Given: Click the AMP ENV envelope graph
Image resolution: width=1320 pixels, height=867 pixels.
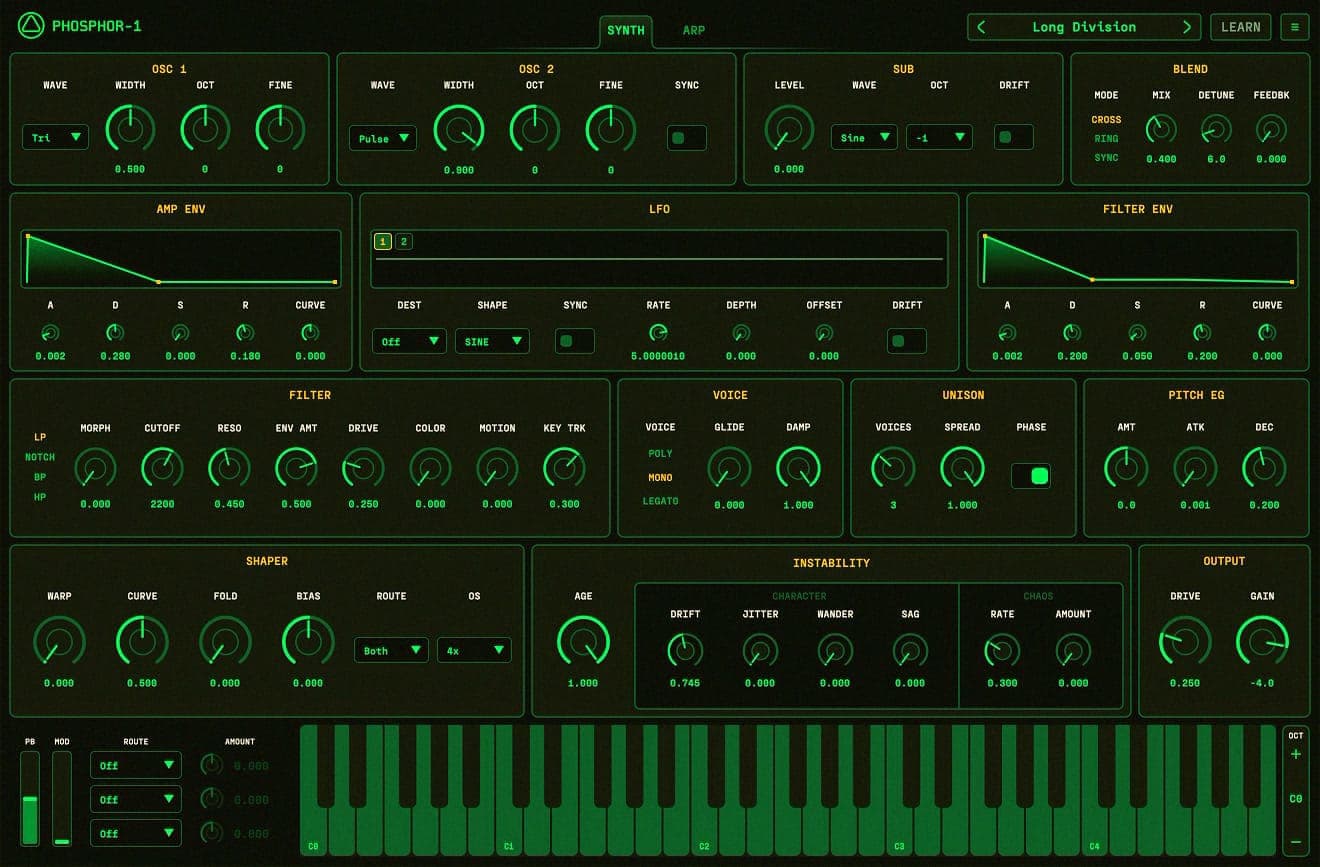Looking at the screenshot, I should point(181,259).
